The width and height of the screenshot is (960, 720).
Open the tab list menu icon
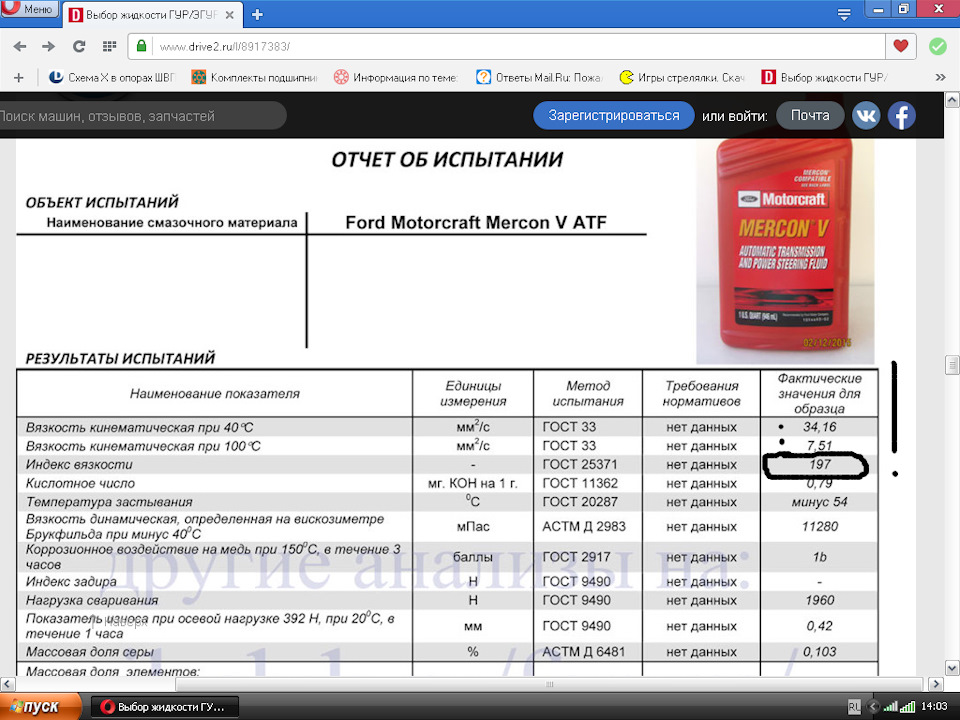click(x=844, y=14)
